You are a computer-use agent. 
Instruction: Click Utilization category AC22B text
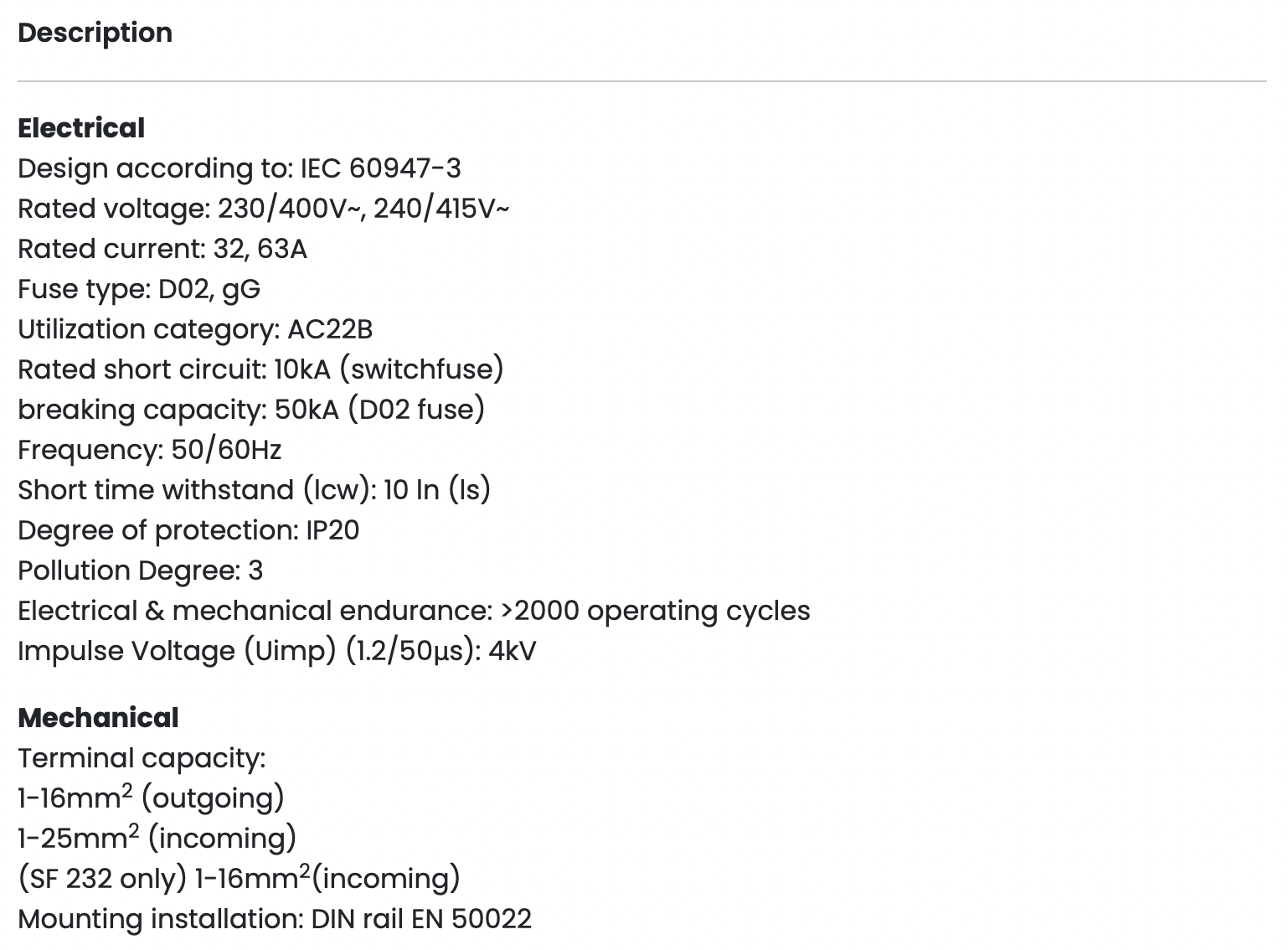coord(195,329)
